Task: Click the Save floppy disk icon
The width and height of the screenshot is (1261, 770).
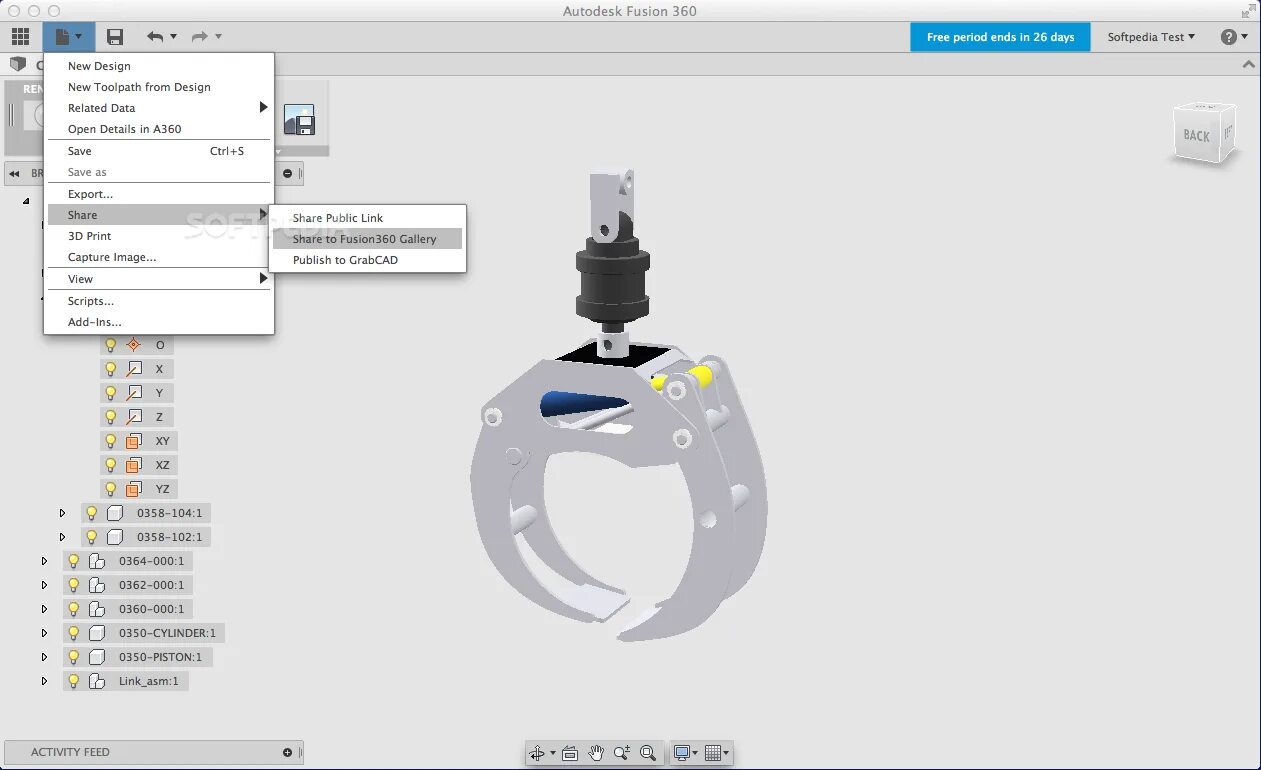Action: (115, 37)
